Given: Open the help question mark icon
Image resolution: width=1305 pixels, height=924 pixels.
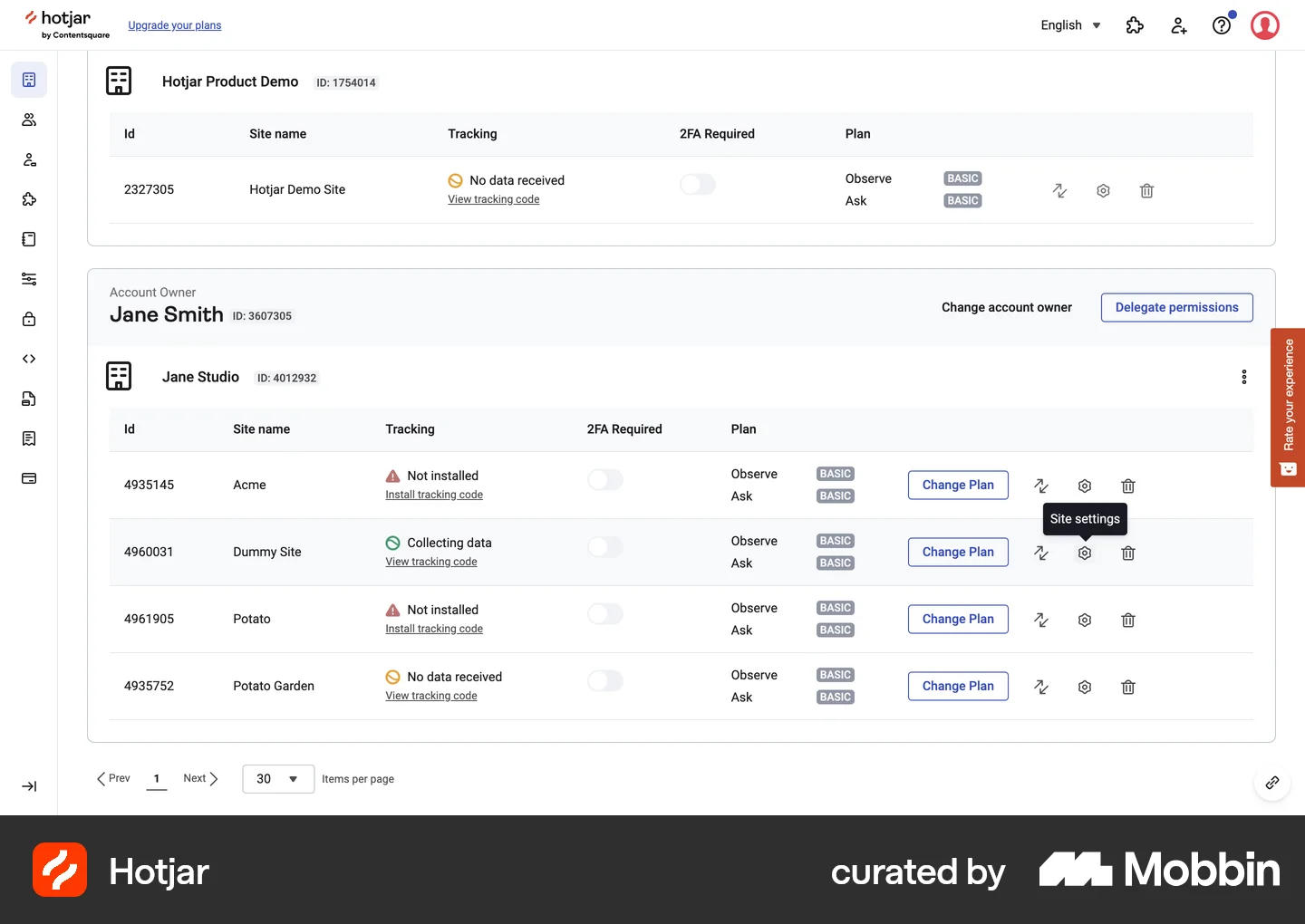Looking at the screenshot, I should tap(1222, 25).
